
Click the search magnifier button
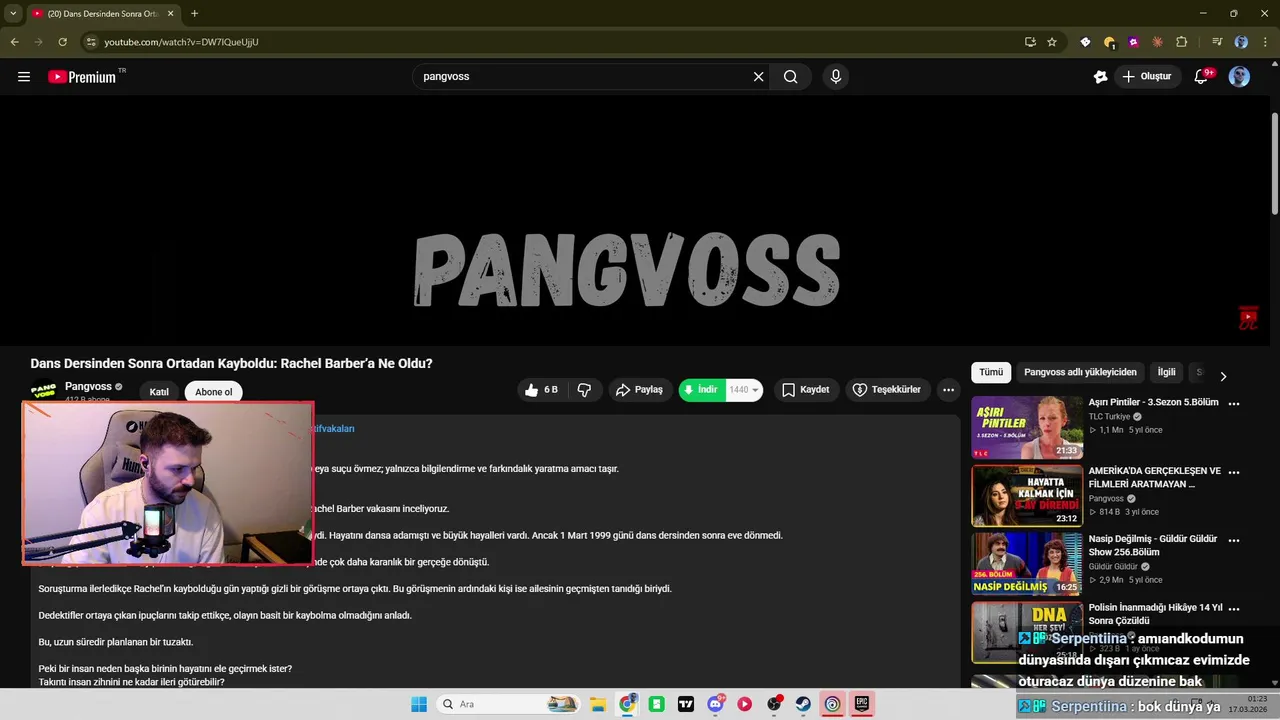(790, 77)
